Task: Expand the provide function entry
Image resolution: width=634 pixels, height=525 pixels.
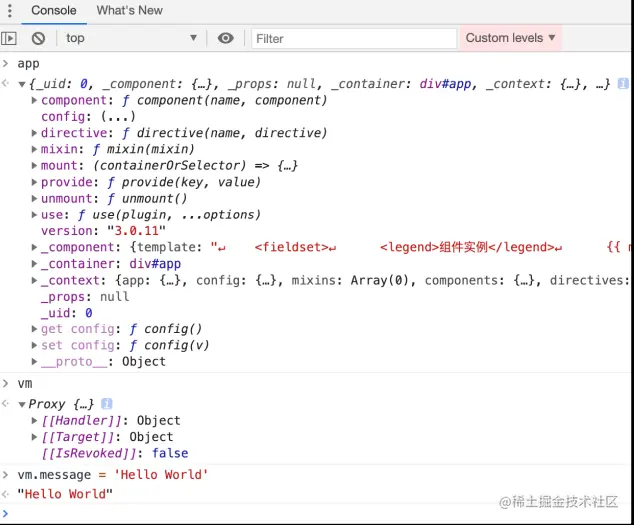Action: pos(34,182)
